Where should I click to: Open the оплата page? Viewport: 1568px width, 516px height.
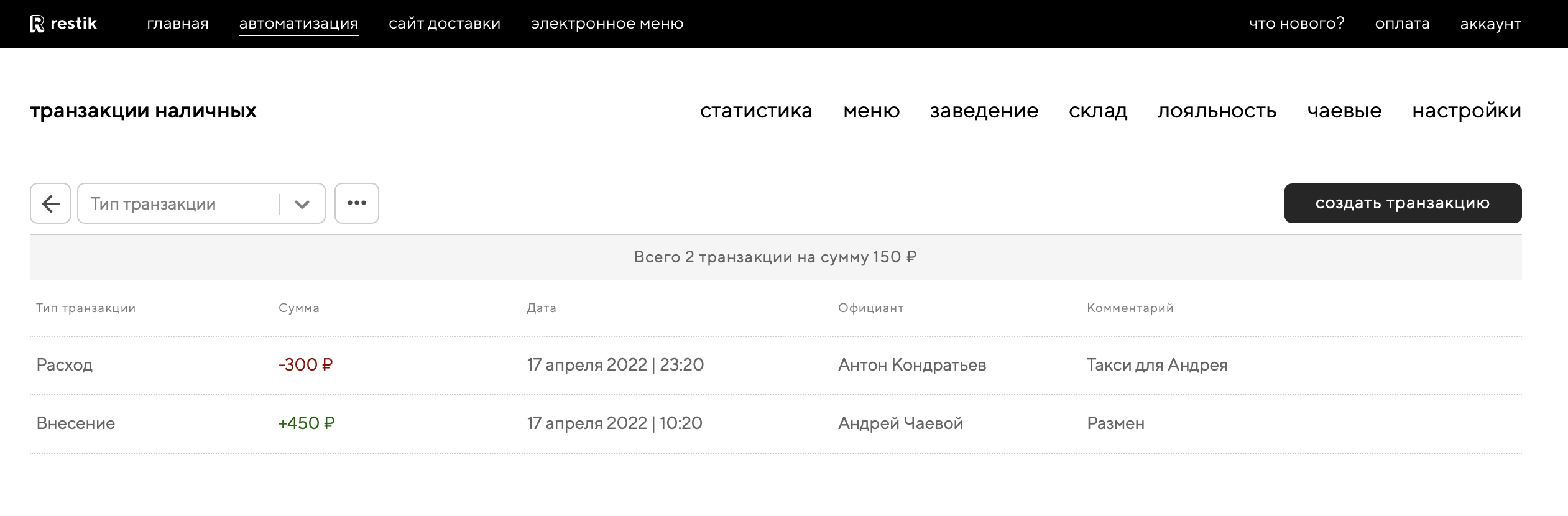pos(1402,24)
